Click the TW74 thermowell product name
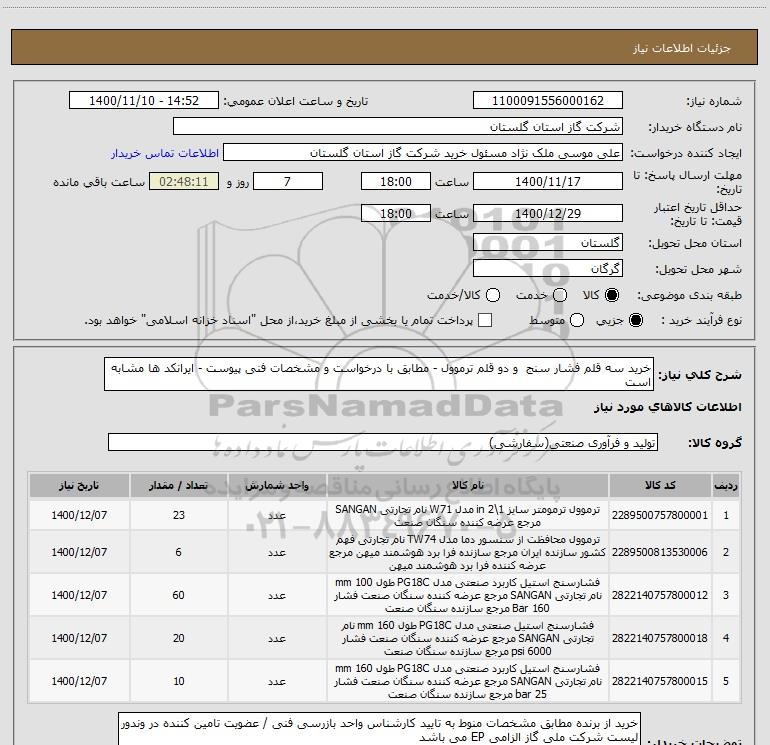This screenshot has height=745, width=770. coord(468,552)
